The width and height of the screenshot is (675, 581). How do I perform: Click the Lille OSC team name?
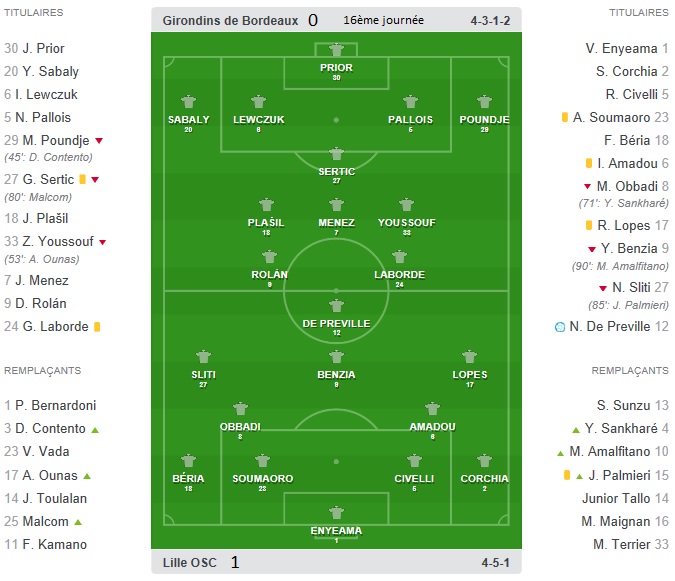tap(189, 562)
